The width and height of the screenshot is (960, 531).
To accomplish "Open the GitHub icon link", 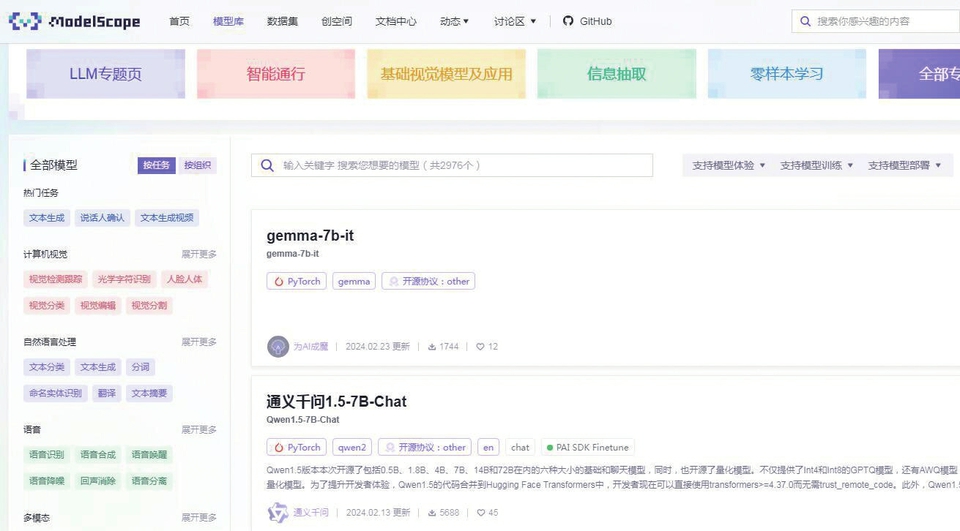I will point(568,21).
